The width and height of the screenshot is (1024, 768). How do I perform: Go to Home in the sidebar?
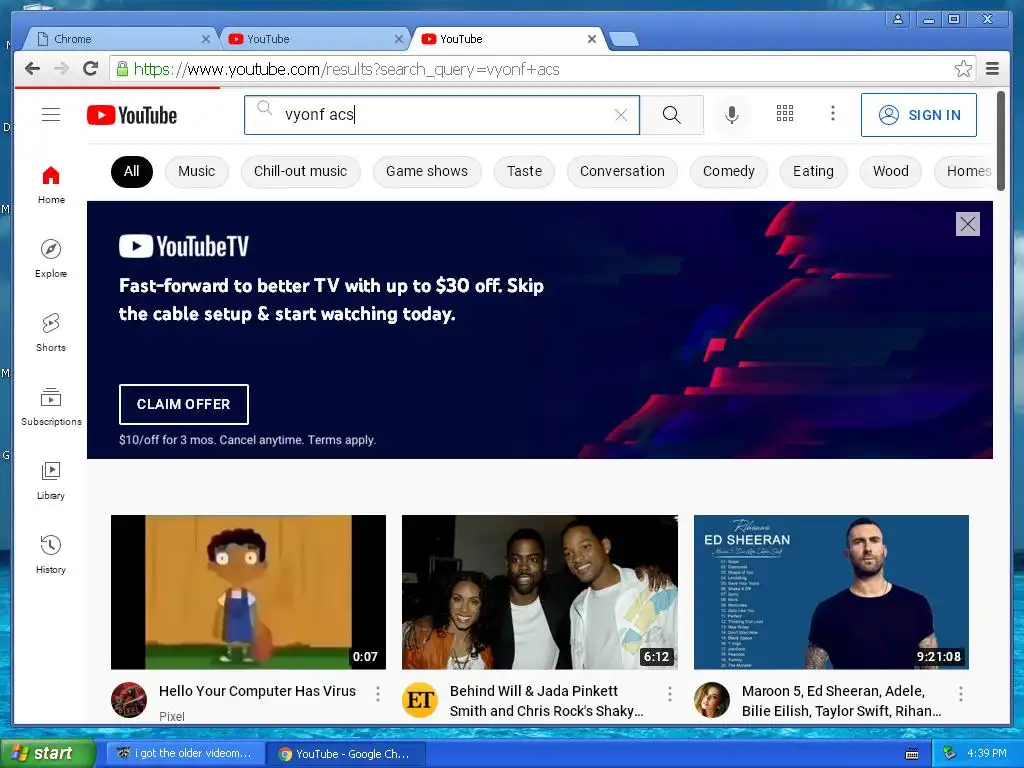[x=51, y=185]
